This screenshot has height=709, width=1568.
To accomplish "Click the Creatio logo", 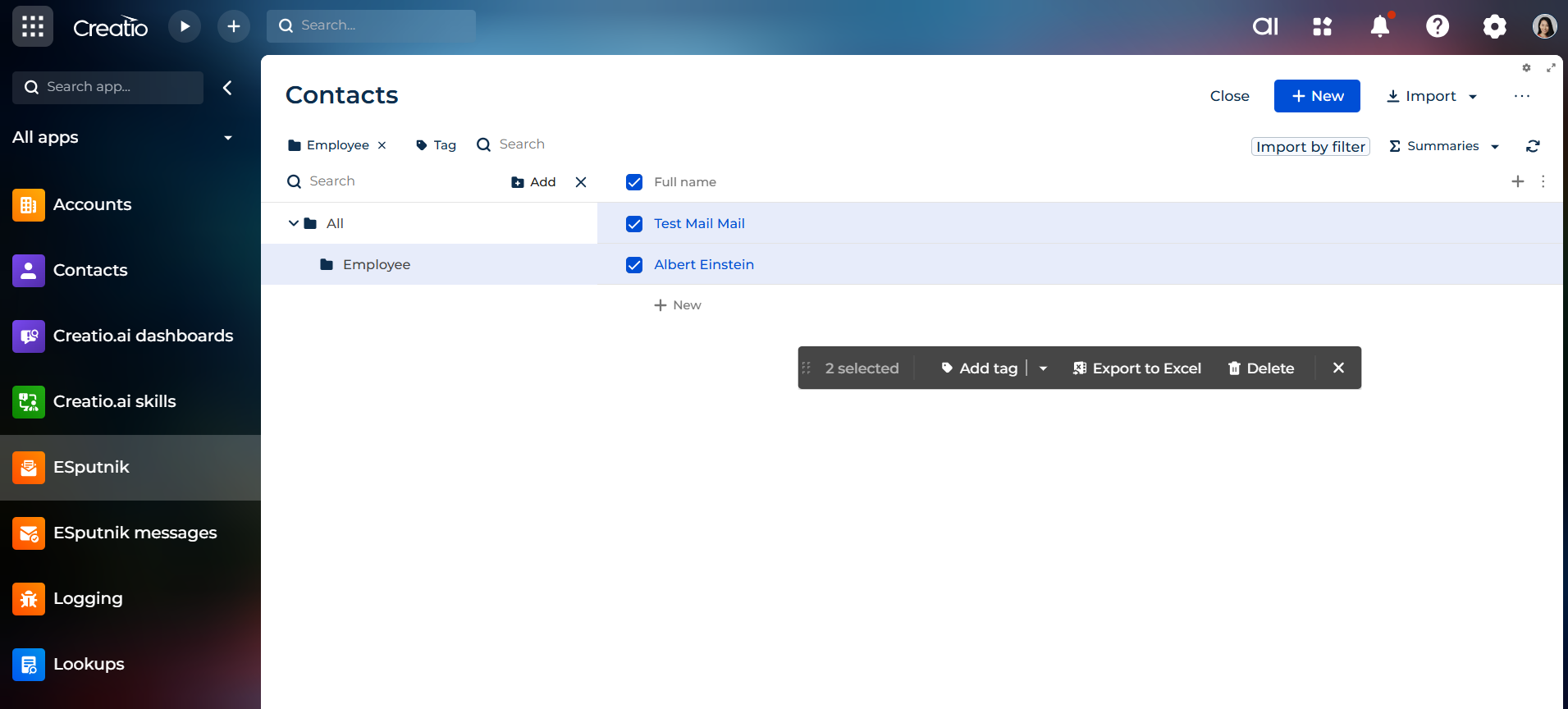I will [111, 27].
